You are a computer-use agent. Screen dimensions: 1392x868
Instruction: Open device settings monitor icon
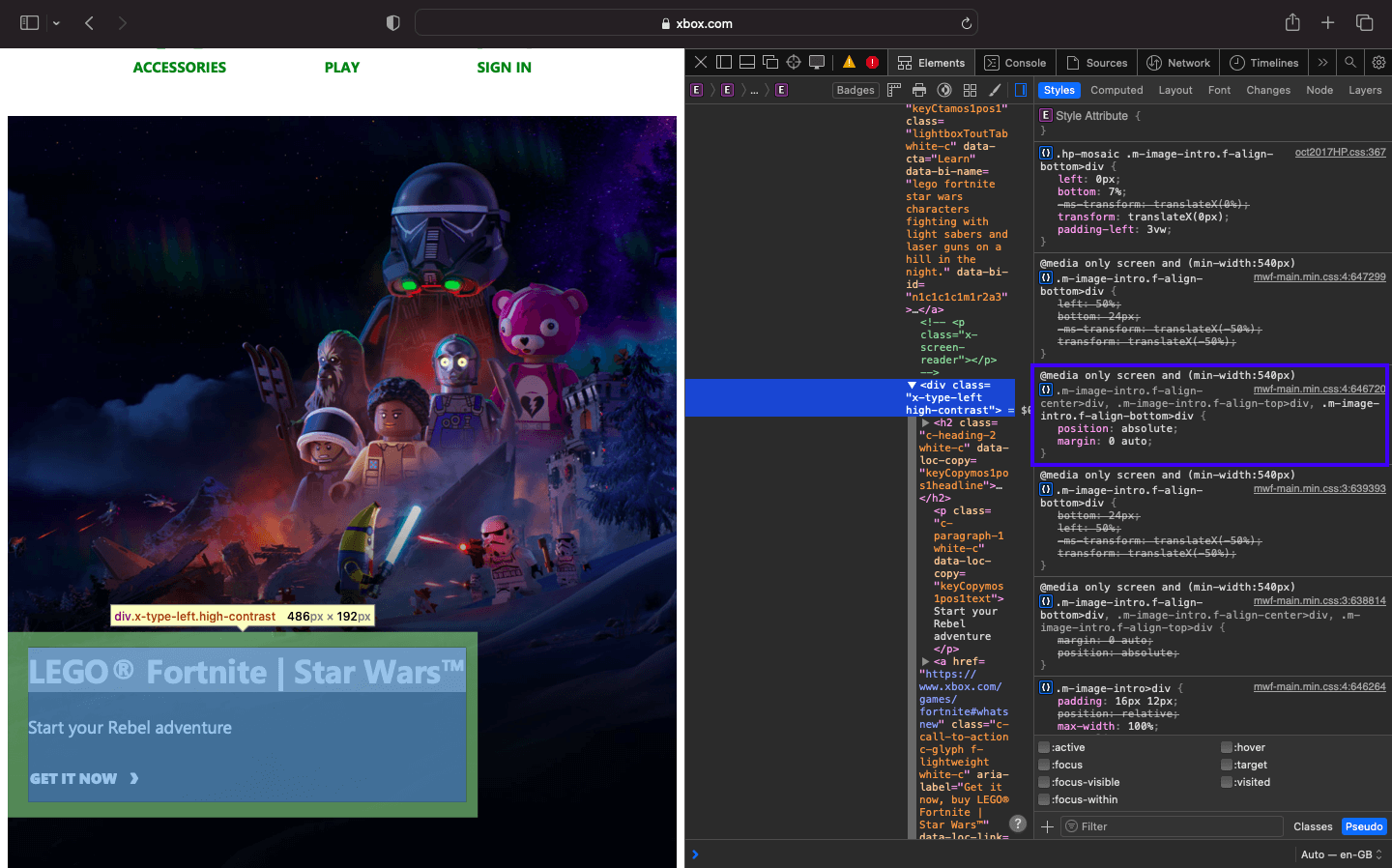click(817, 62)
